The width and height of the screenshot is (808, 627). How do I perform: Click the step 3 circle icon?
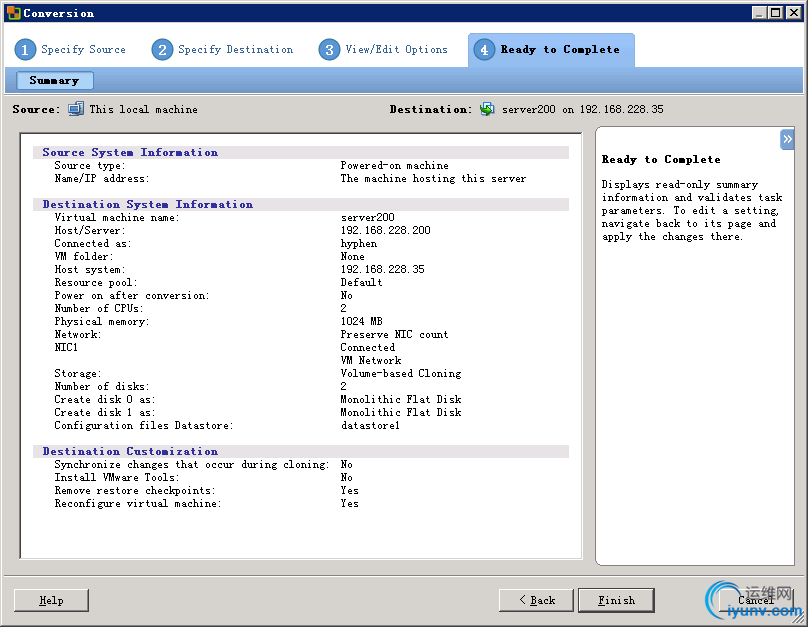(329, 49)
